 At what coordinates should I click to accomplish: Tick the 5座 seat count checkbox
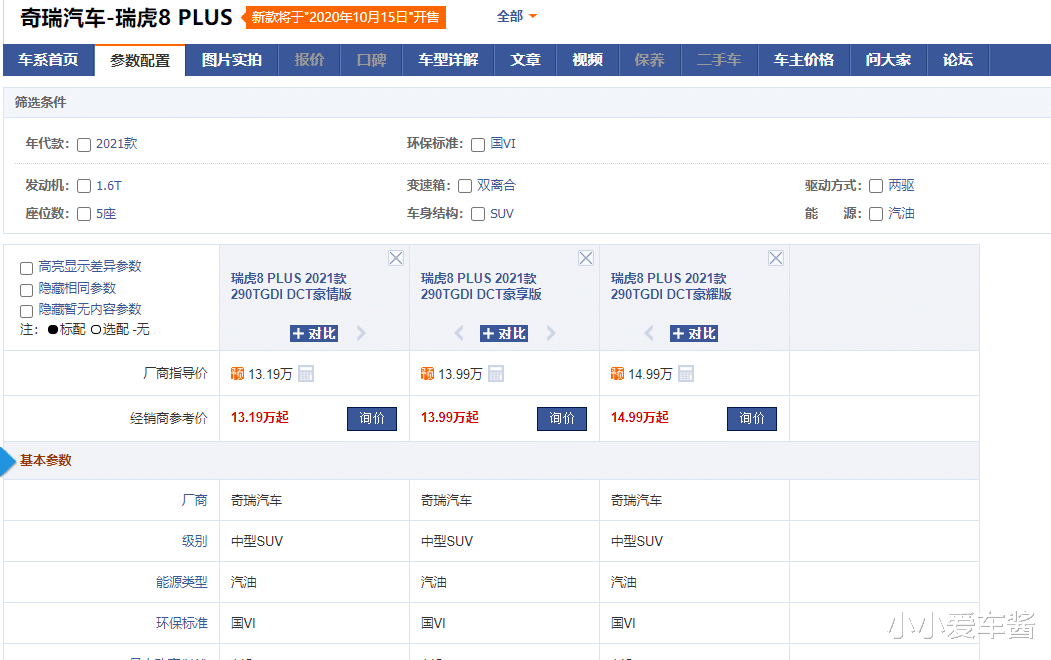click(84, 214)
